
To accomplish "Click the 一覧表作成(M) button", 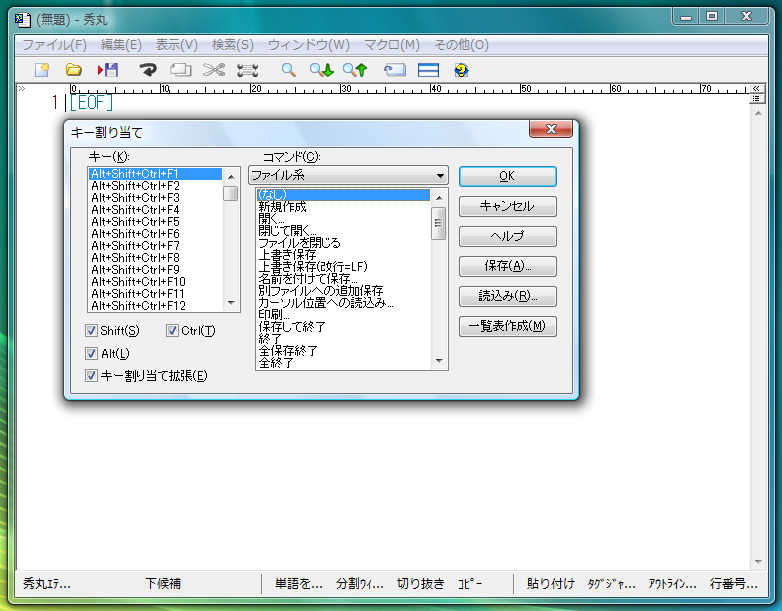I will 508,326.
